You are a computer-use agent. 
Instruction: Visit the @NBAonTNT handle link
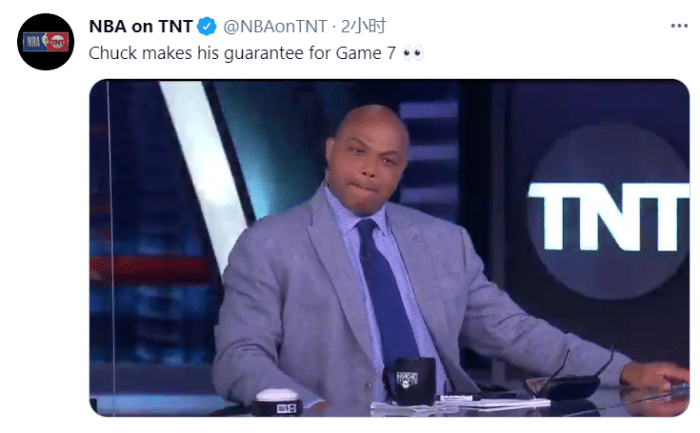(x=275, y=27)
